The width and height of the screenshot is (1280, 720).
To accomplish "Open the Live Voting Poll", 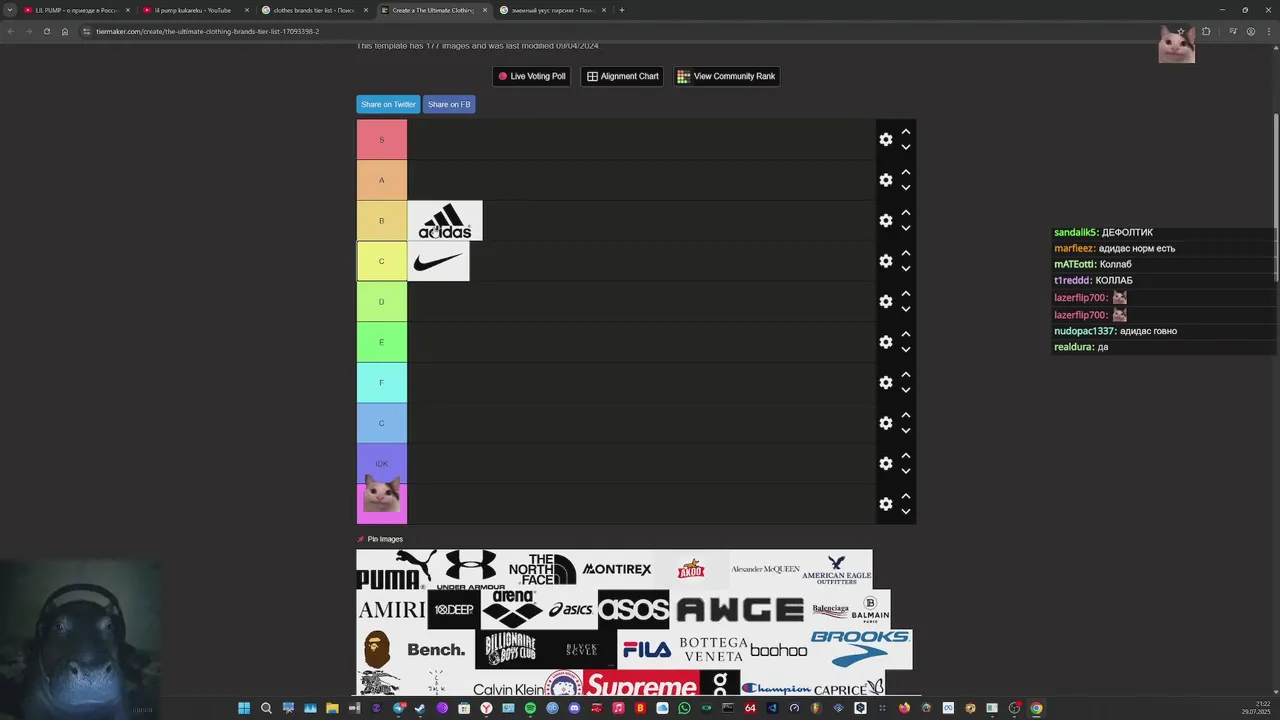I will pyautogui.click(x=532, y=76).
